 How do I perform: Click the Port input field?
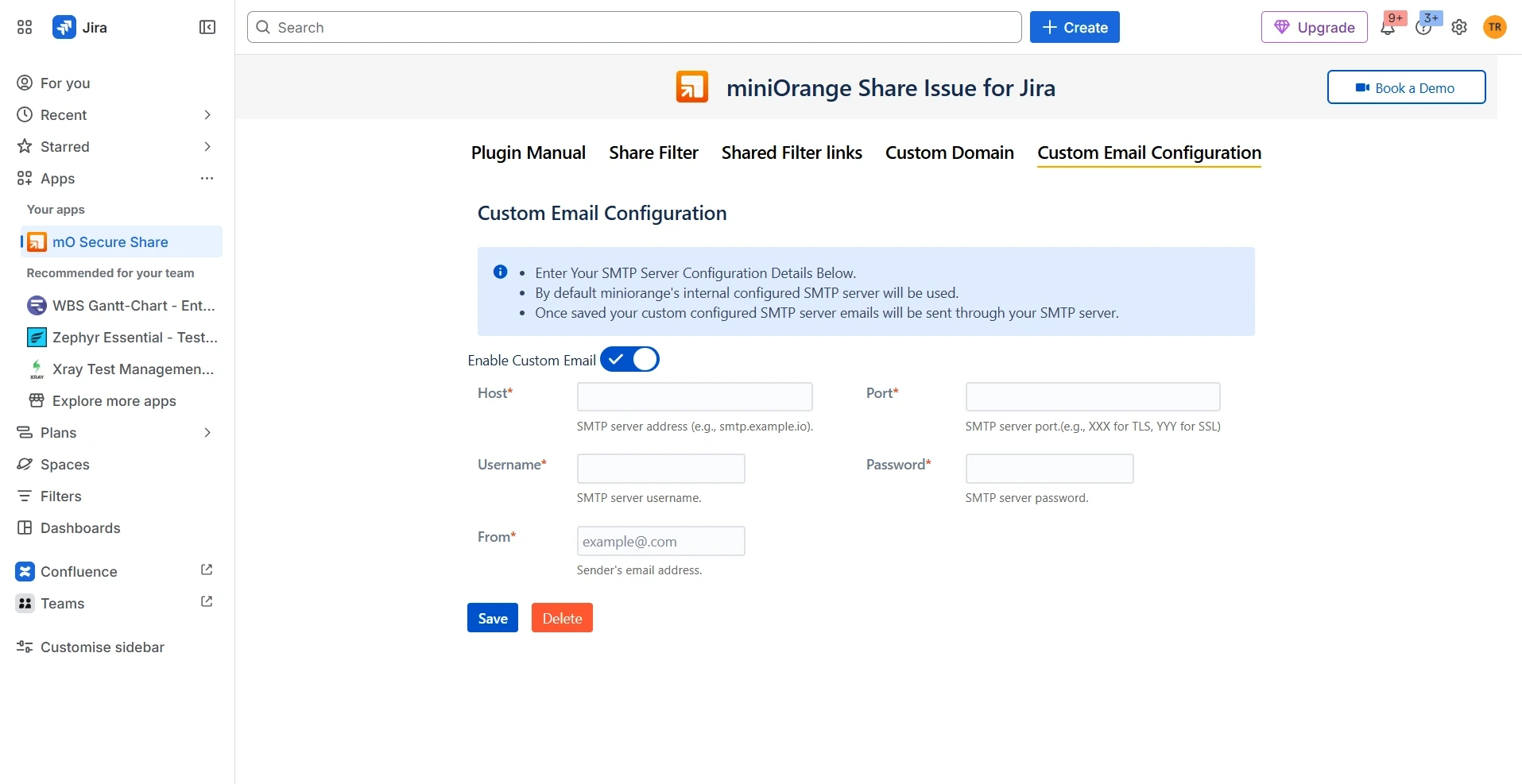1093,396
